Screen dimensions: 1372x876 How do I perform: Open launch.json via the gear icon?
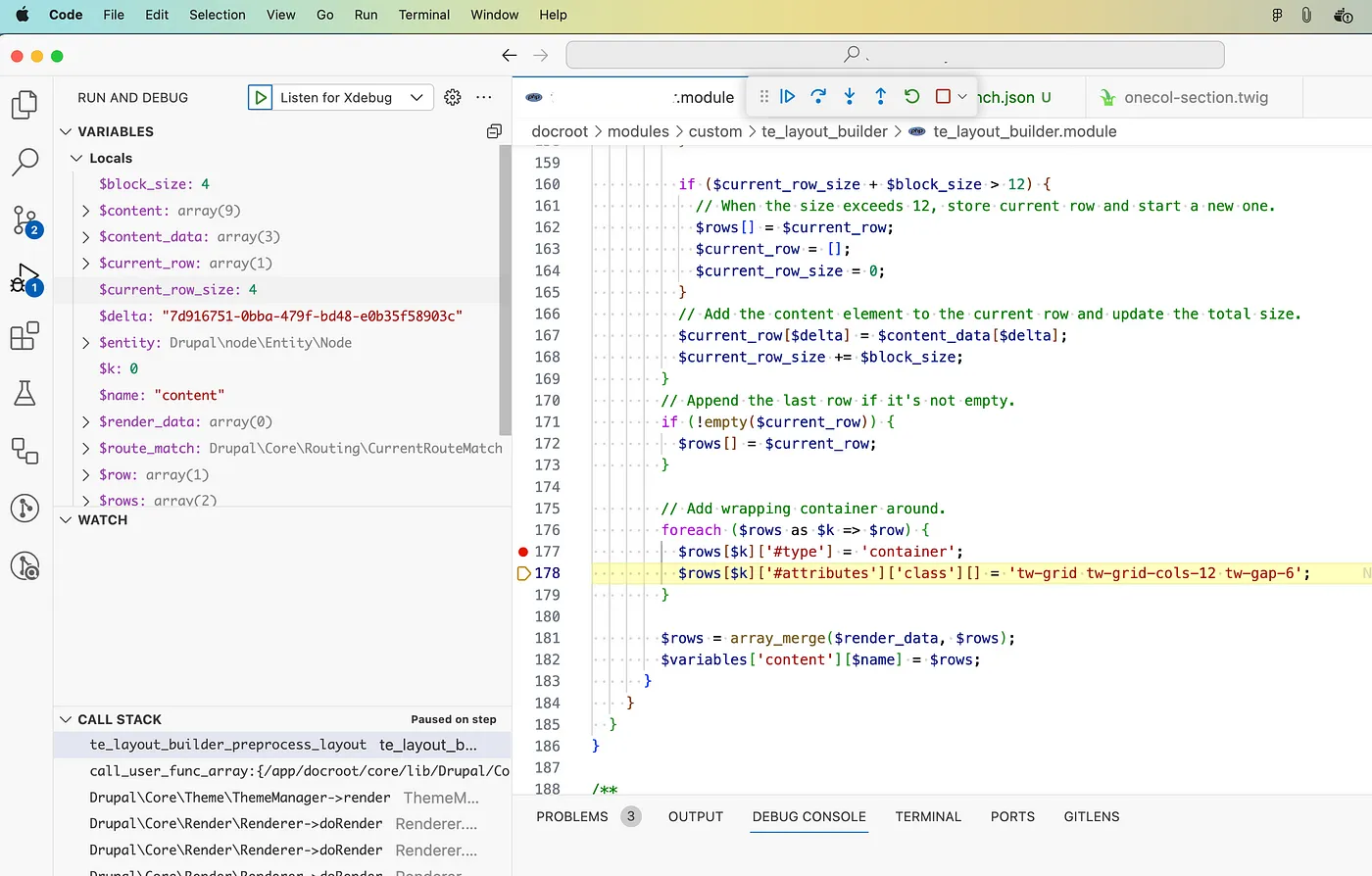click(453, 97)
